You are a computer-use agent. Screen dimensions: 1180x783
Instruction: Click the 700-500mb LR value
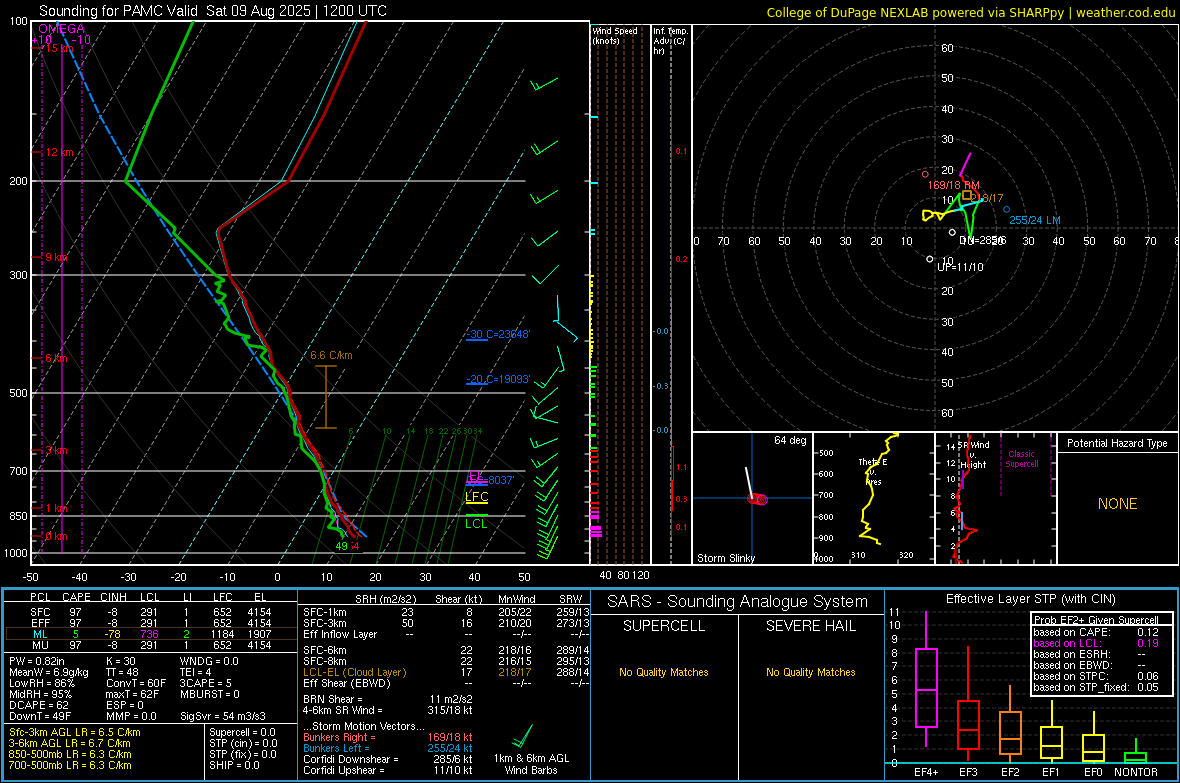(70, 765)
